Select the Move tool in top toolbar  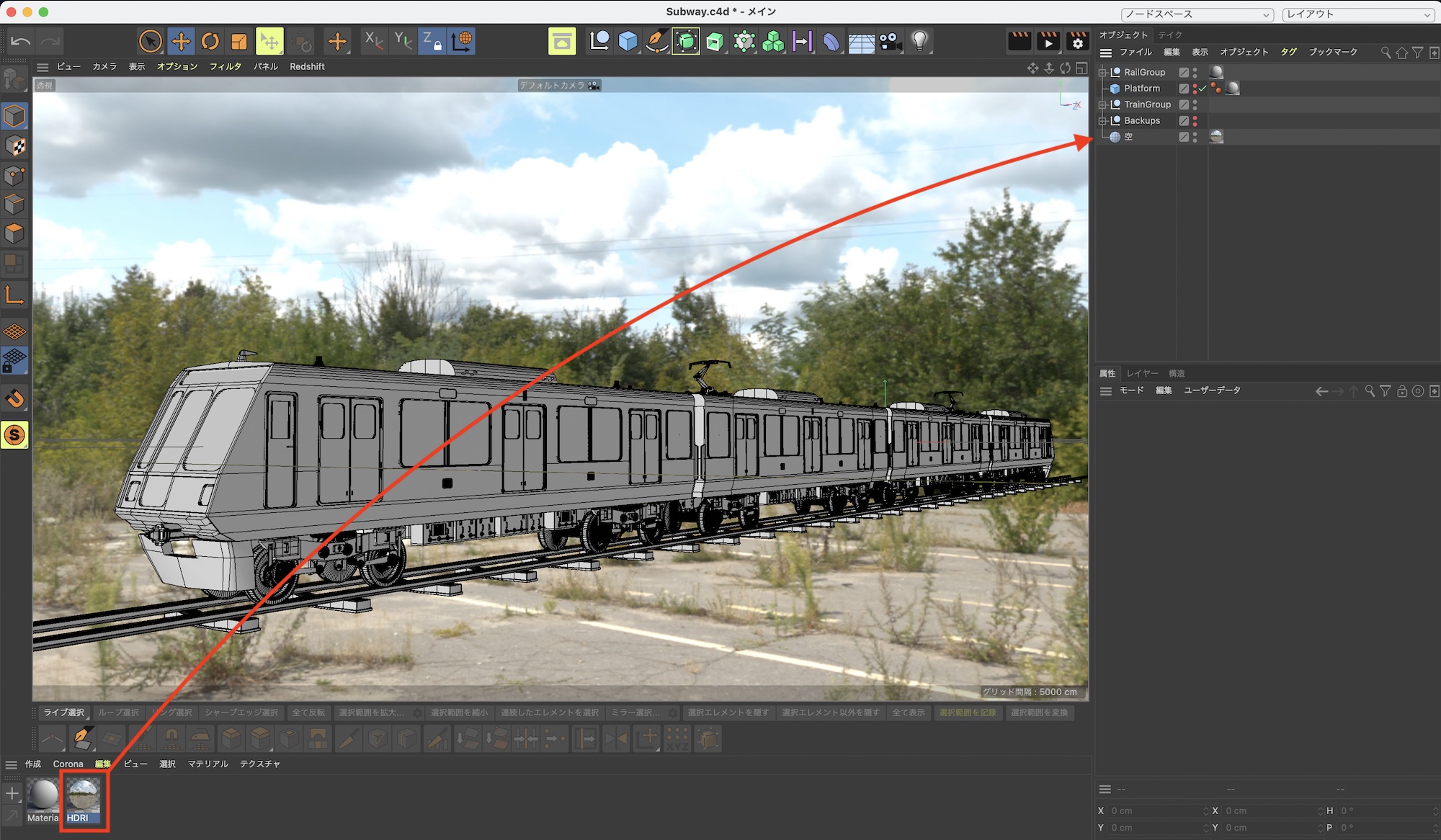click(x=181, y=41)
